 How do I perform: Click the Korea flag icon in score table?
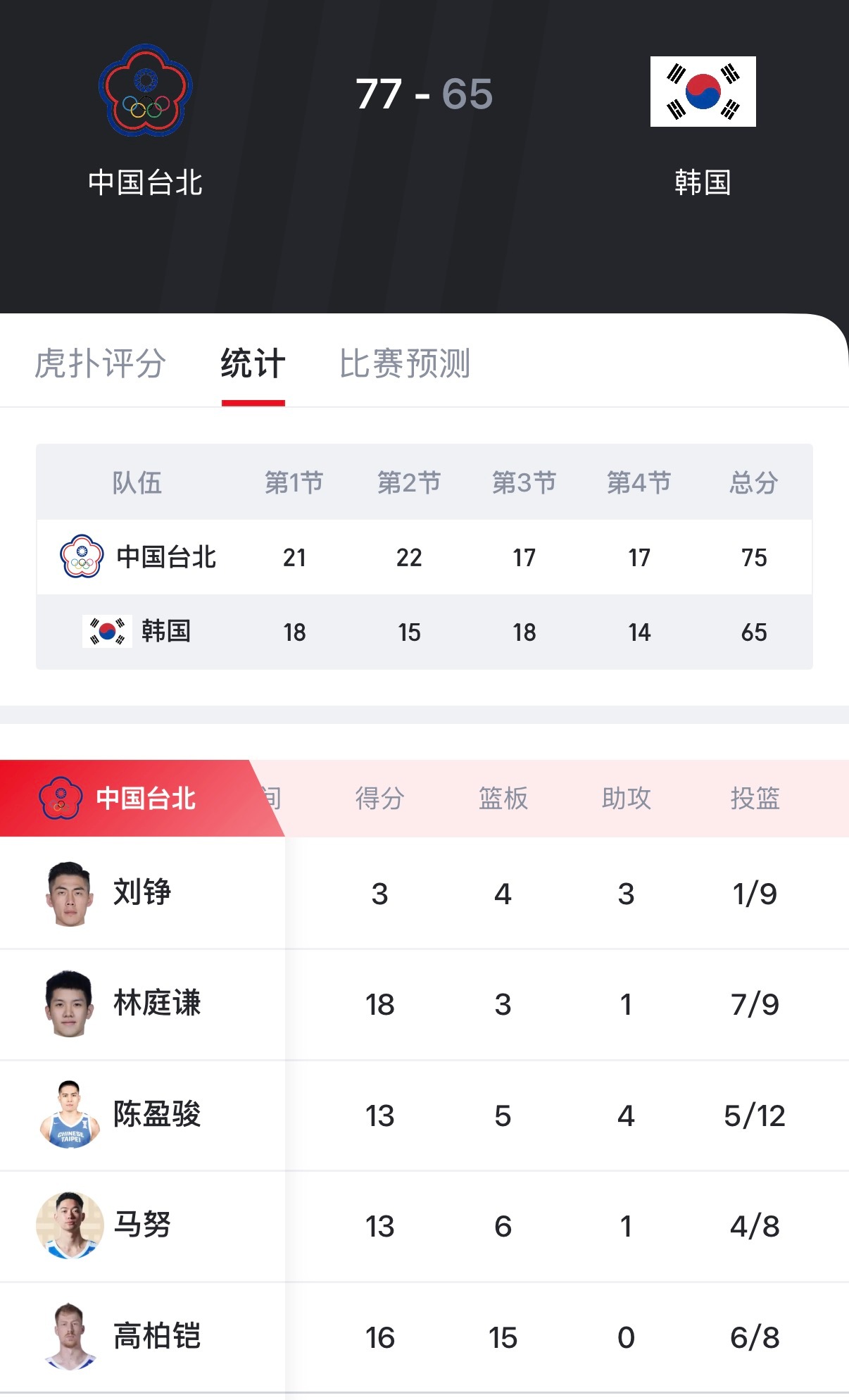pos(106,632)
